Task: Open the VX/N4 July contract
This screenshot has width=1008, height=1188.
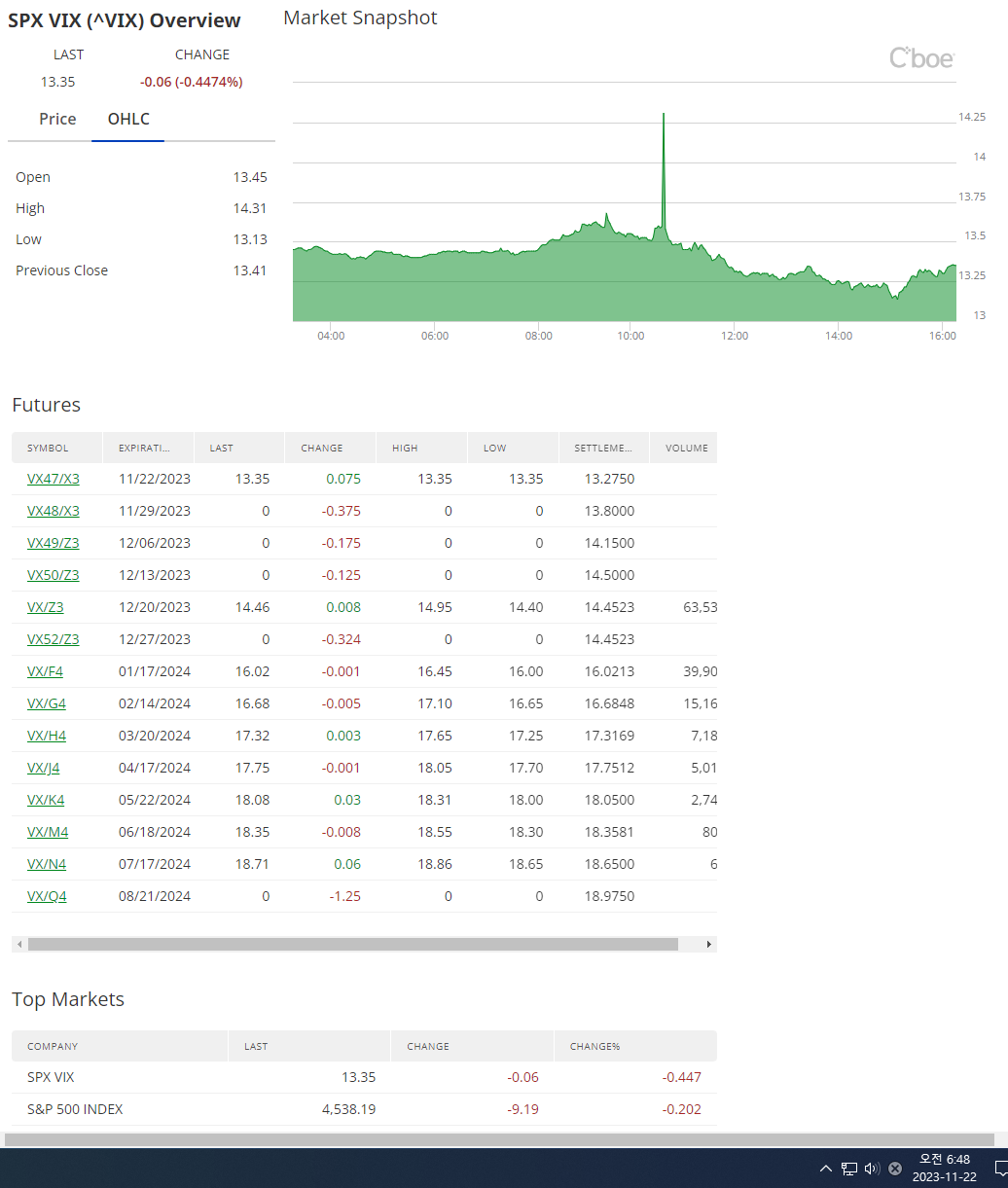Action: pos(47,864)
